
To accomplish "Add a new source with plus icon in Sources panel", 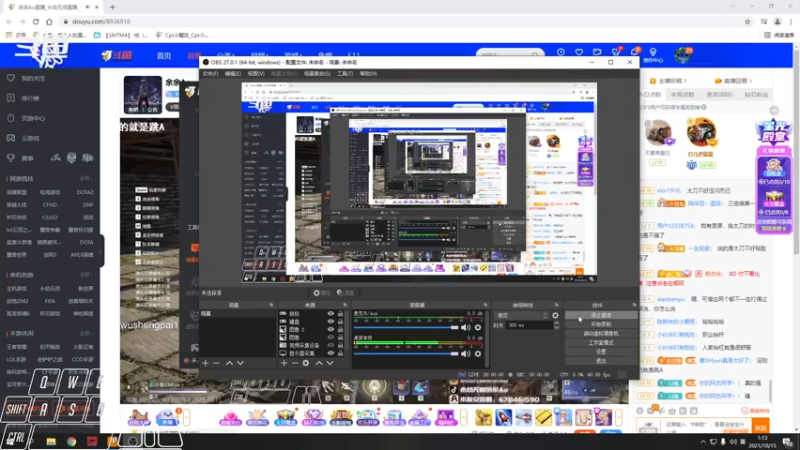I will click(x=284, y=363).
